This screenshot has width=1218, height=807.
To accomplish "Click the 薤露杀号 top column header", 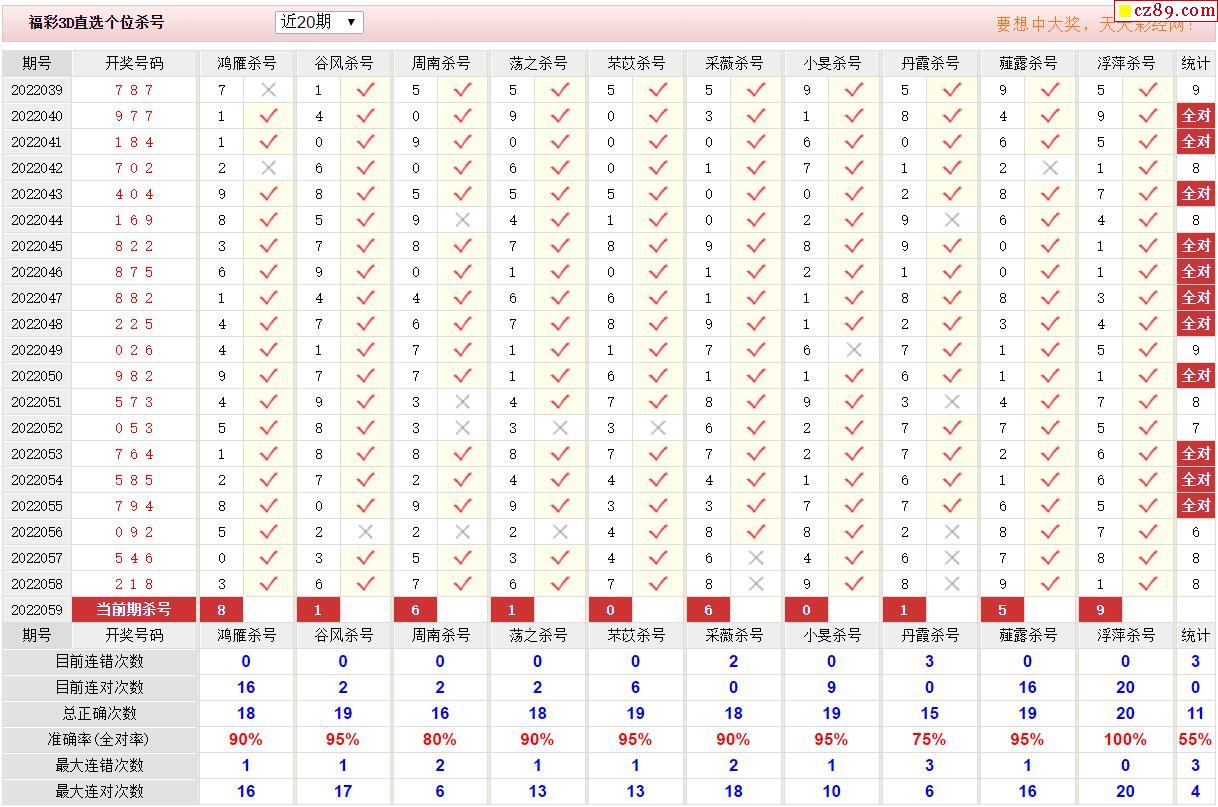I will (1028, 63).
